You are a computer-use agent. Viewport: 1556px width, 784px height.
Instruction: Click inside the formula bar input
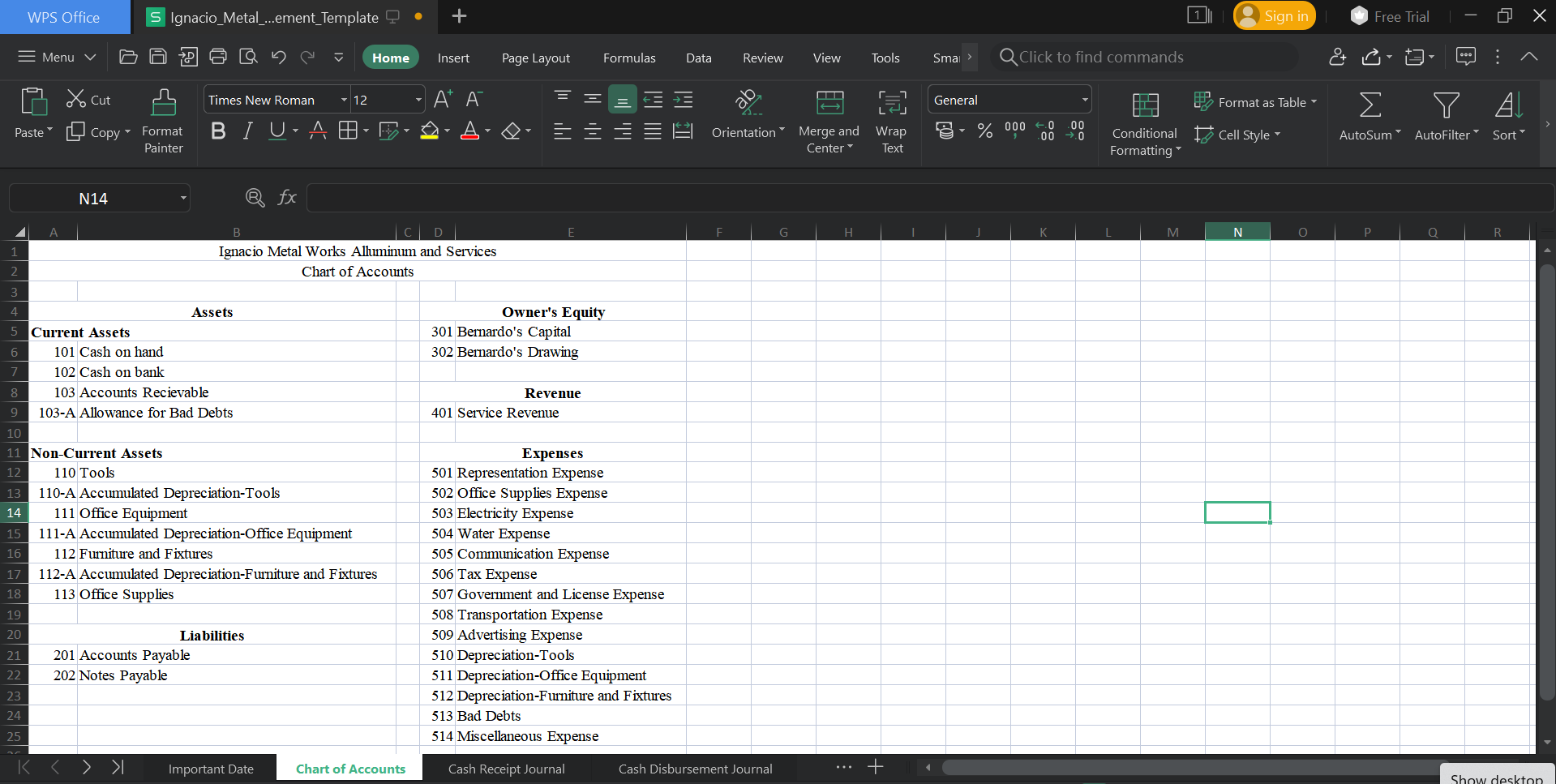(930, 199)
